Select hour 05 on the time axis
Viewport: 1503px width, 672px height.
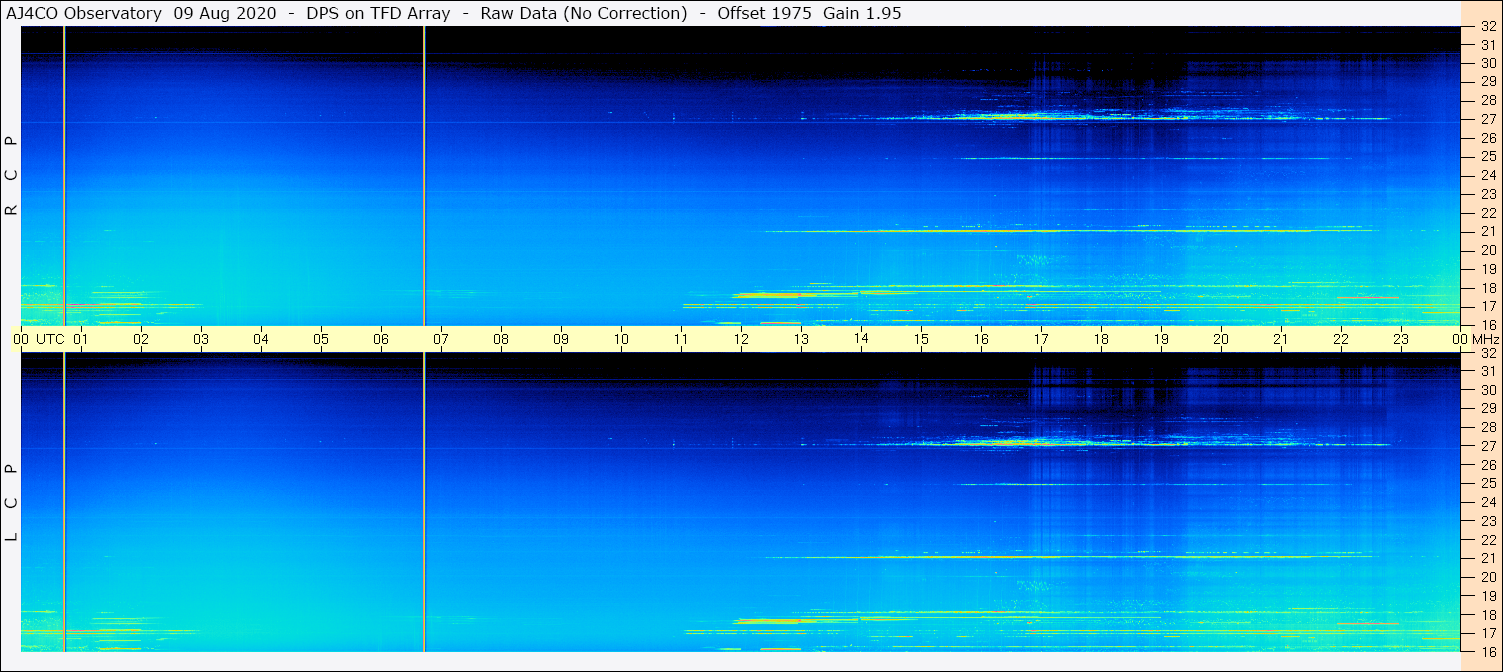click(x=321, y=339)
